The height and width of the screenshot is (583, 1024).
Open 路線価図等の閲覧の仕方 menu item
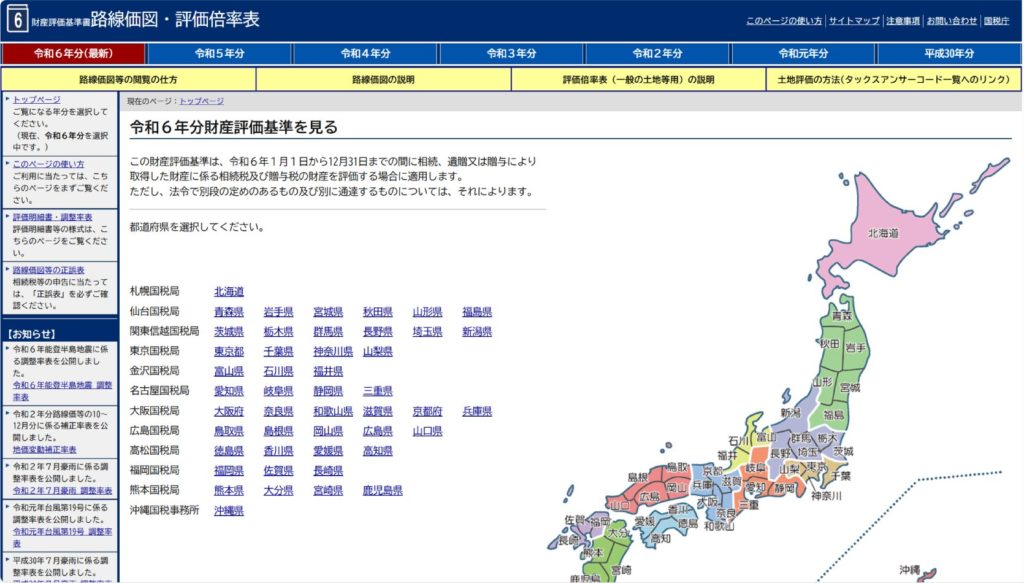pos(128,79)
